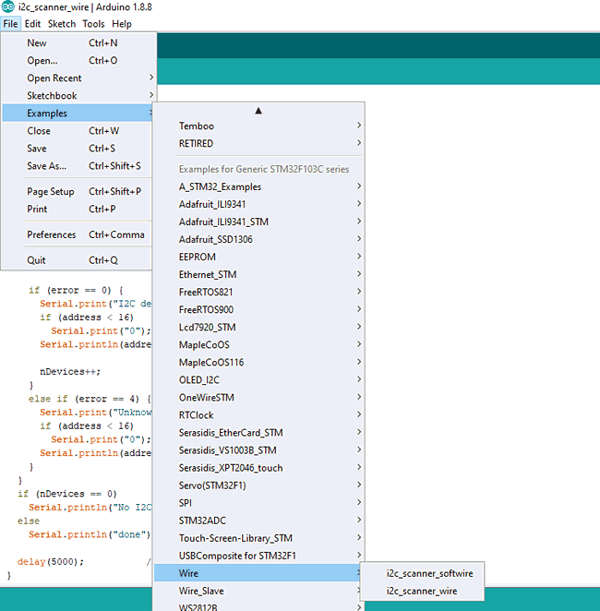Viewport: 600px width, 611px height.
Task: Open the Wire_Slave examples
Action: (x=258, y=591)
